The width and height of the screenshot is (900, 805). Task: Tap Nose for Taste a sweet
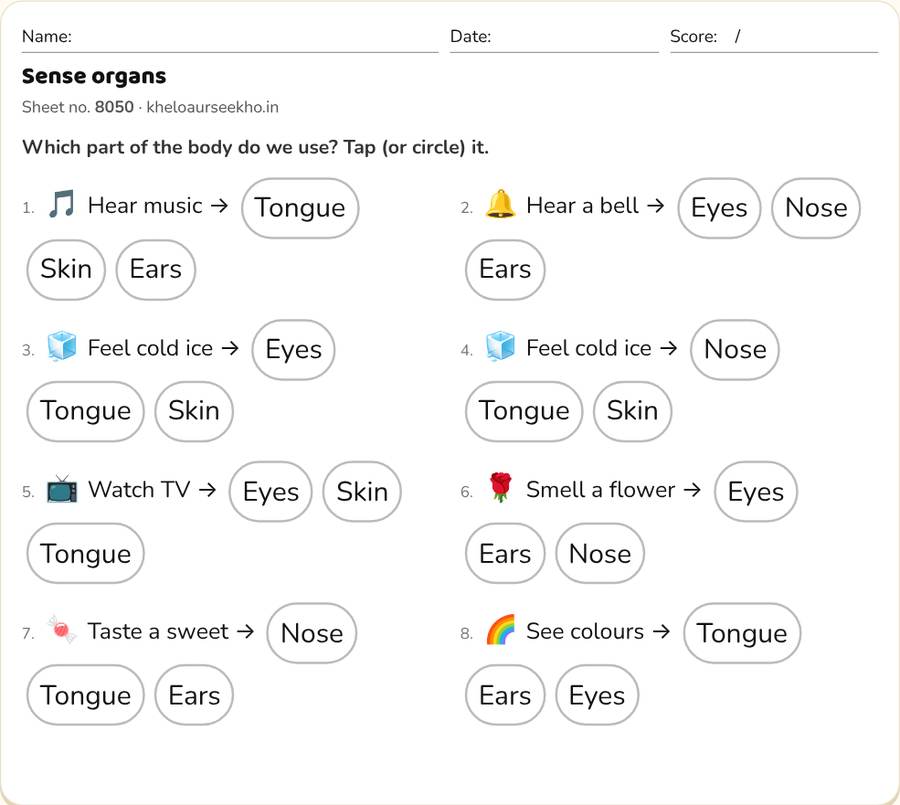312,633
